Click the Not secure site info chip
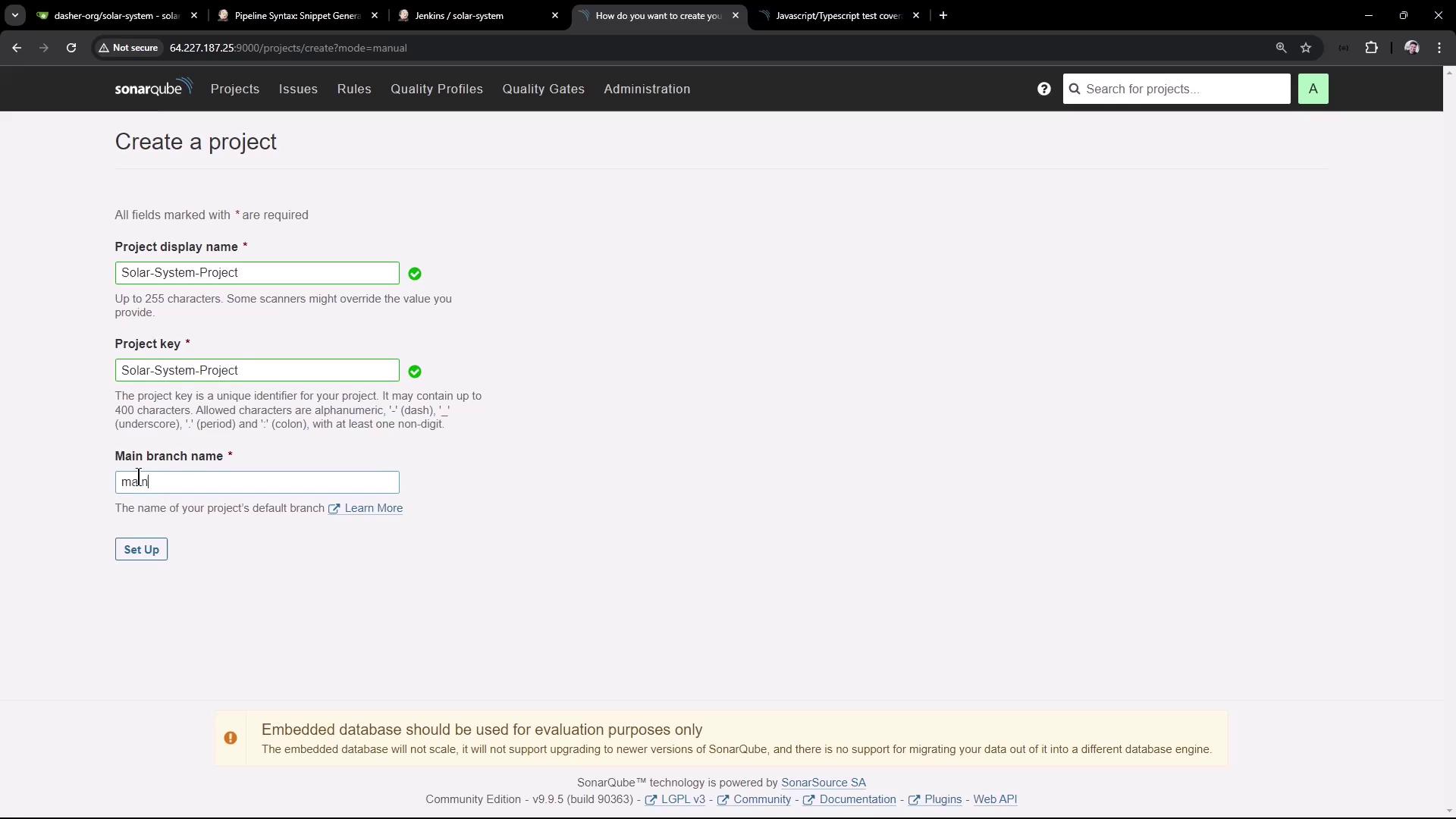The width and height of the screenshot is (1456, 819). [128, 48]
